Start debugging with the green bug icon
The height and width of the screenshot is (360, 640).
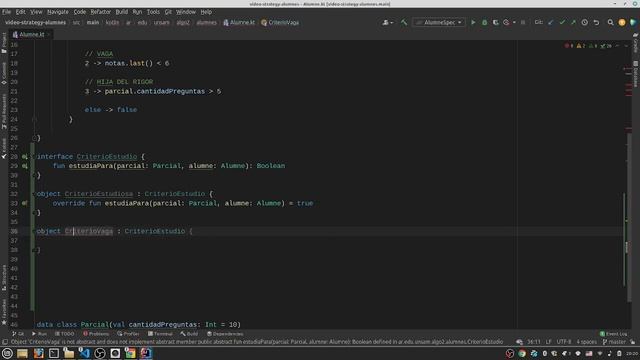point(484,22)
